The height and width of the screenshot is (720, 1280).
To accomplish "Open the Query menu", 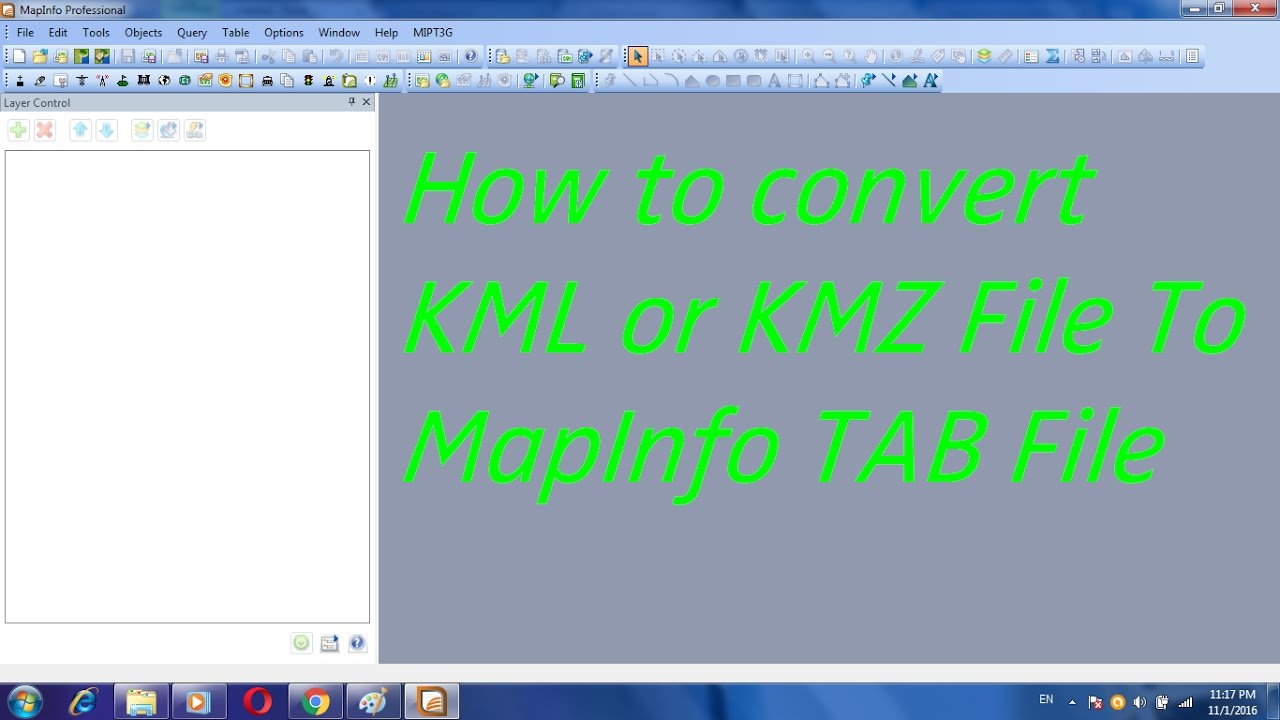I will pos(192,32).
